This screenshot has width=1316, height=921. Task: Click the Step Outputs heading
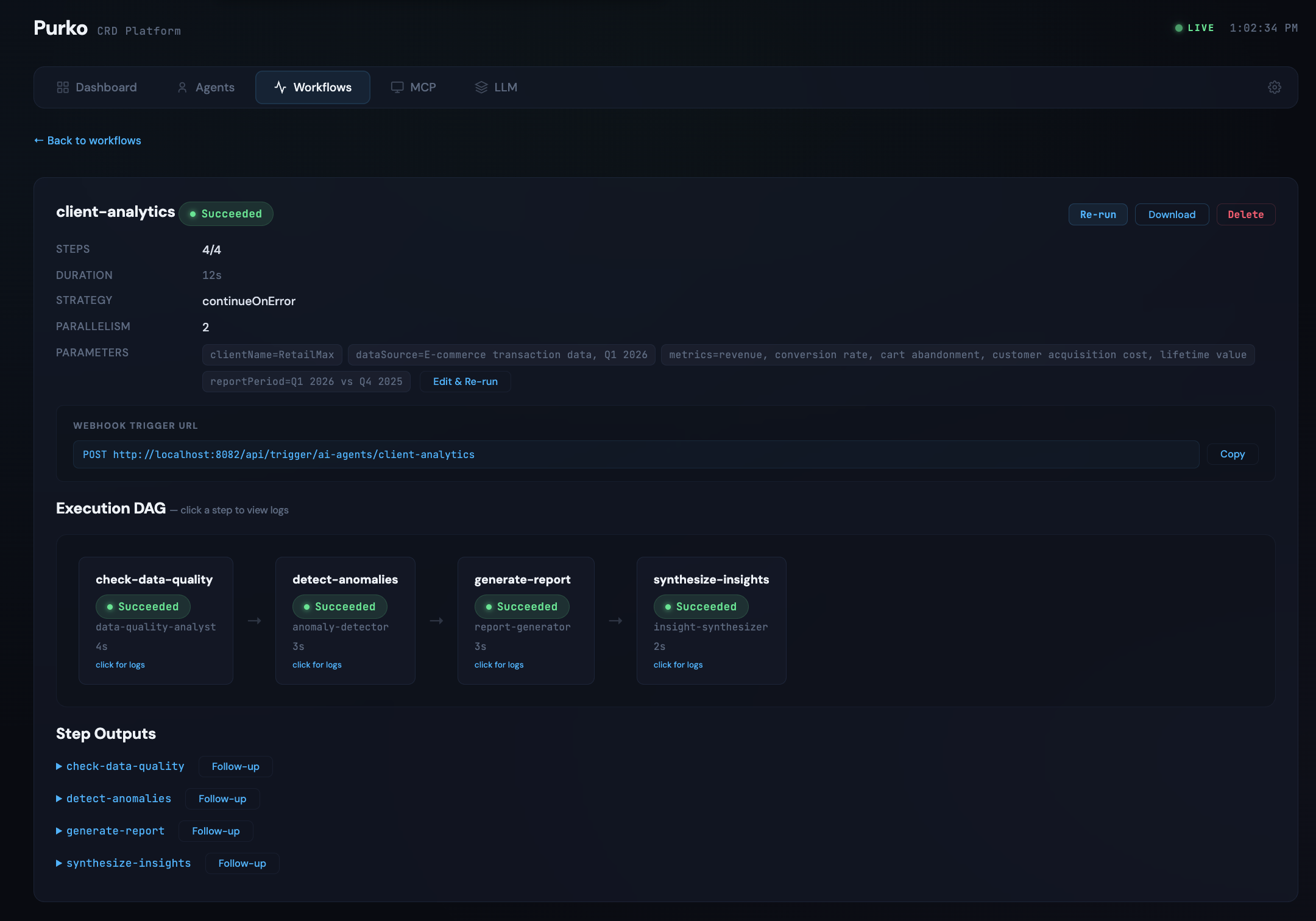106,734
